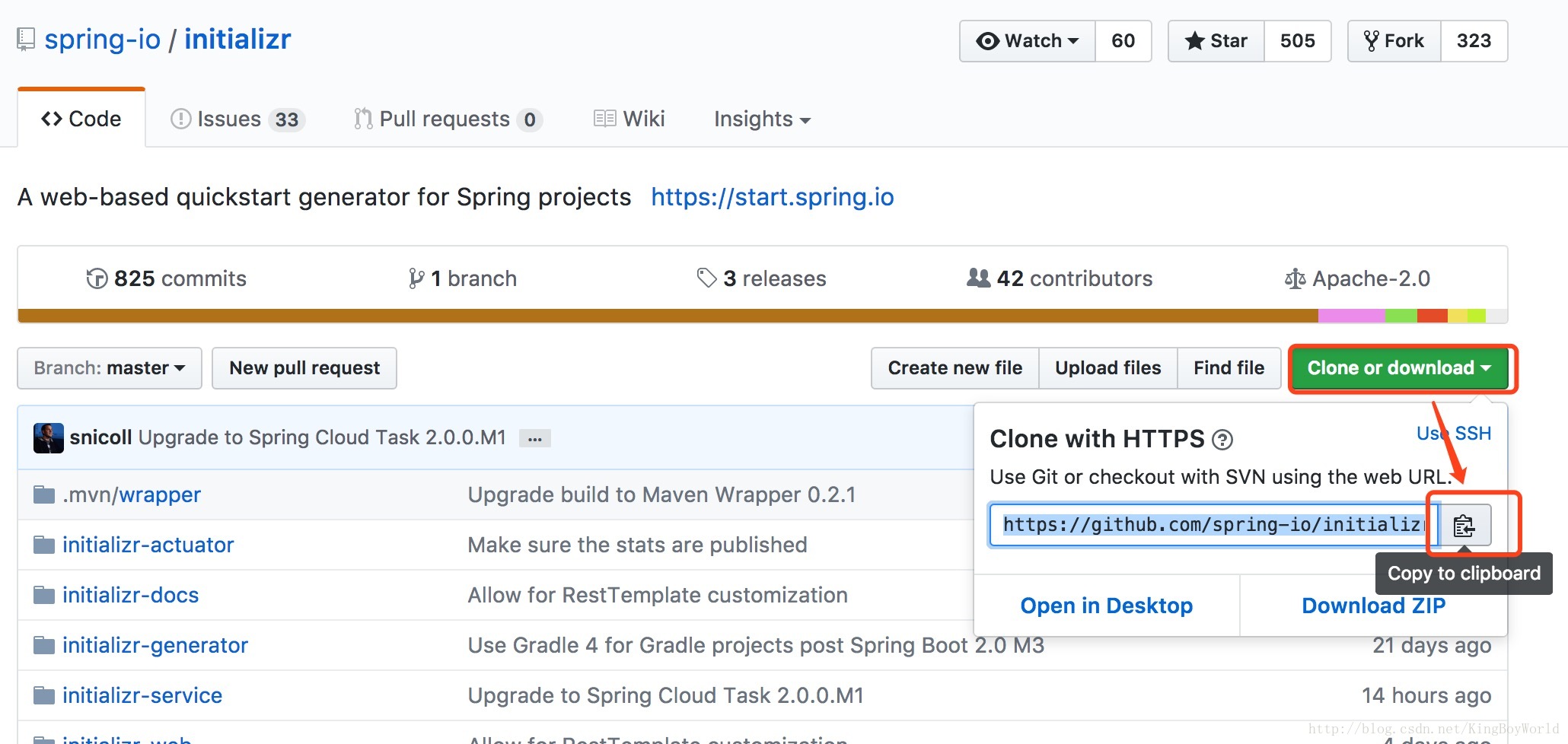Click snicoll's avatar thumbnail
1568x744 pixels.
click(x=49, y=438)
